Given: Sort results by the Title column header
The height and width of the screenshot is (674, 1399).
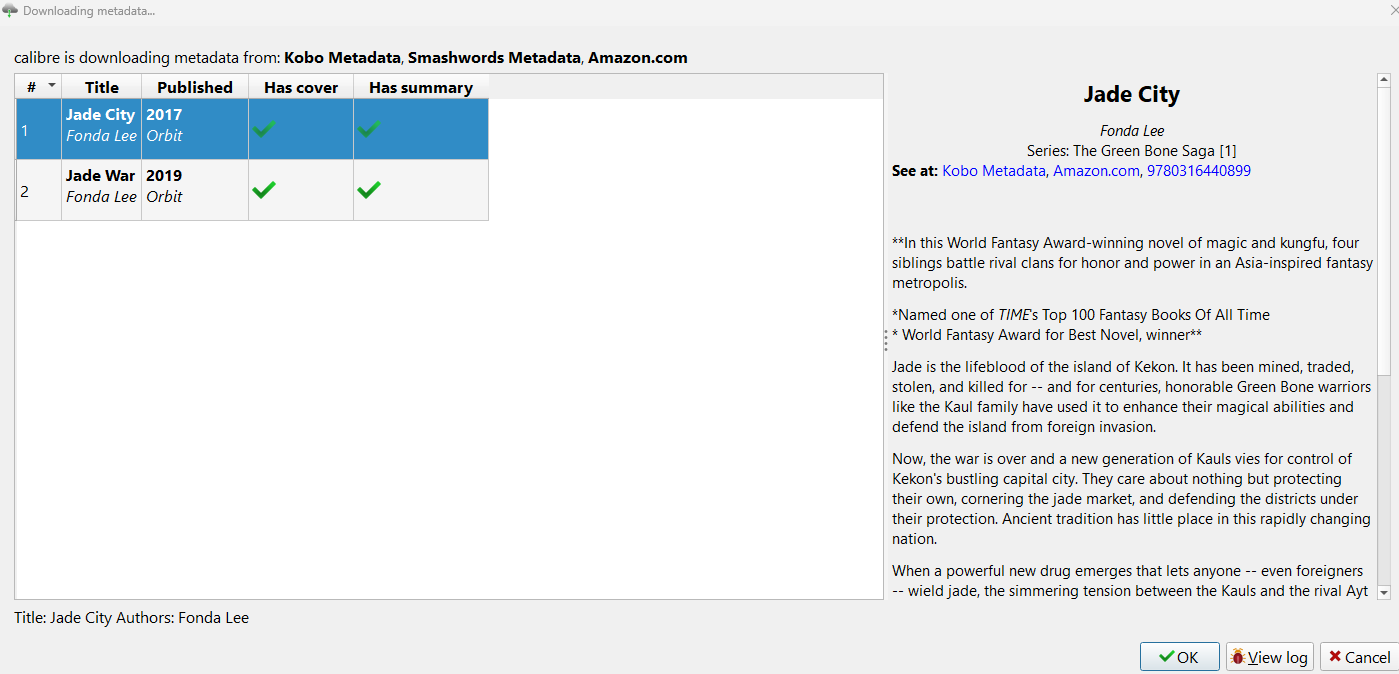Looking at the screenshot, I should pyautogui.click(x=101, y=87).
